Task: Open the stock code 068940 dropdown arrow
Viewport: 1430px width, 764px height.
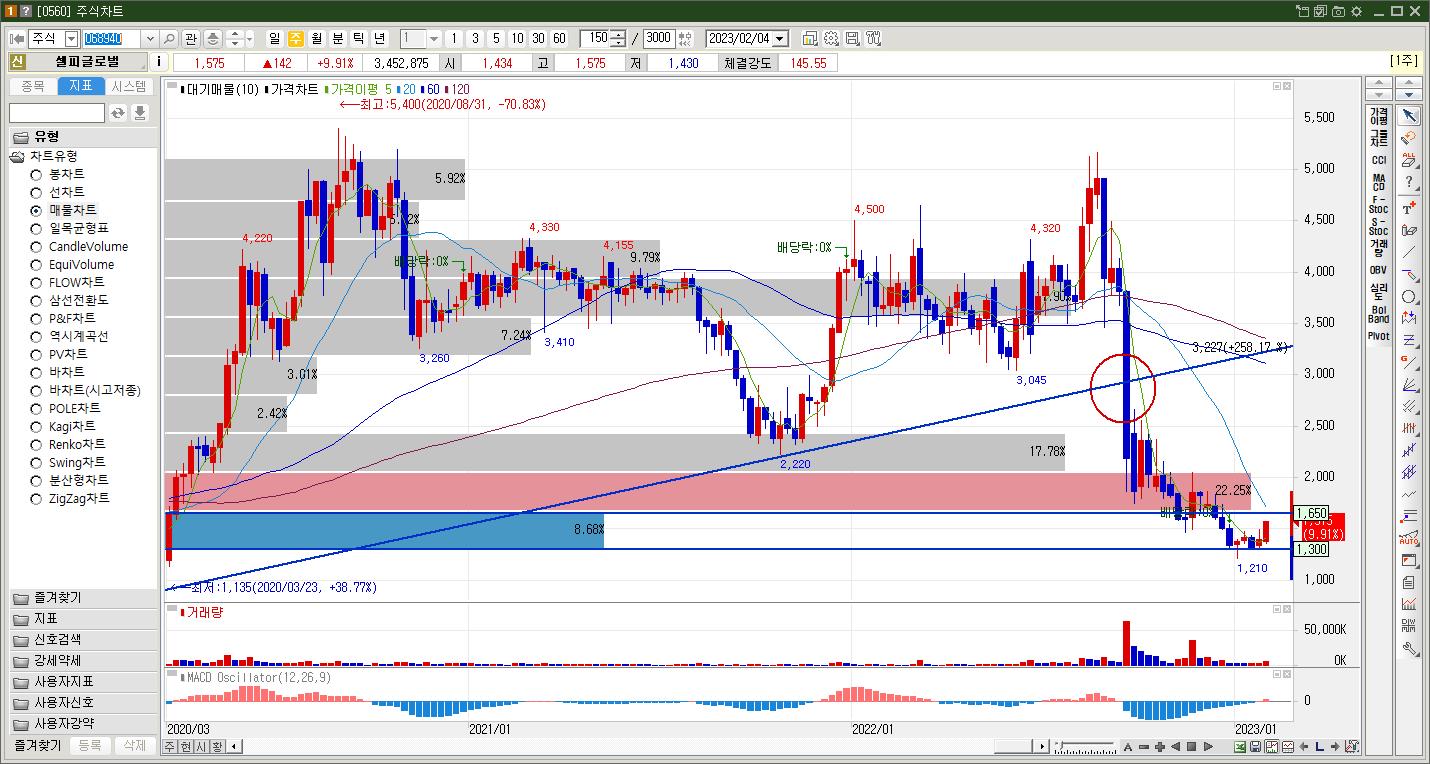Action: tap(150, 39)
